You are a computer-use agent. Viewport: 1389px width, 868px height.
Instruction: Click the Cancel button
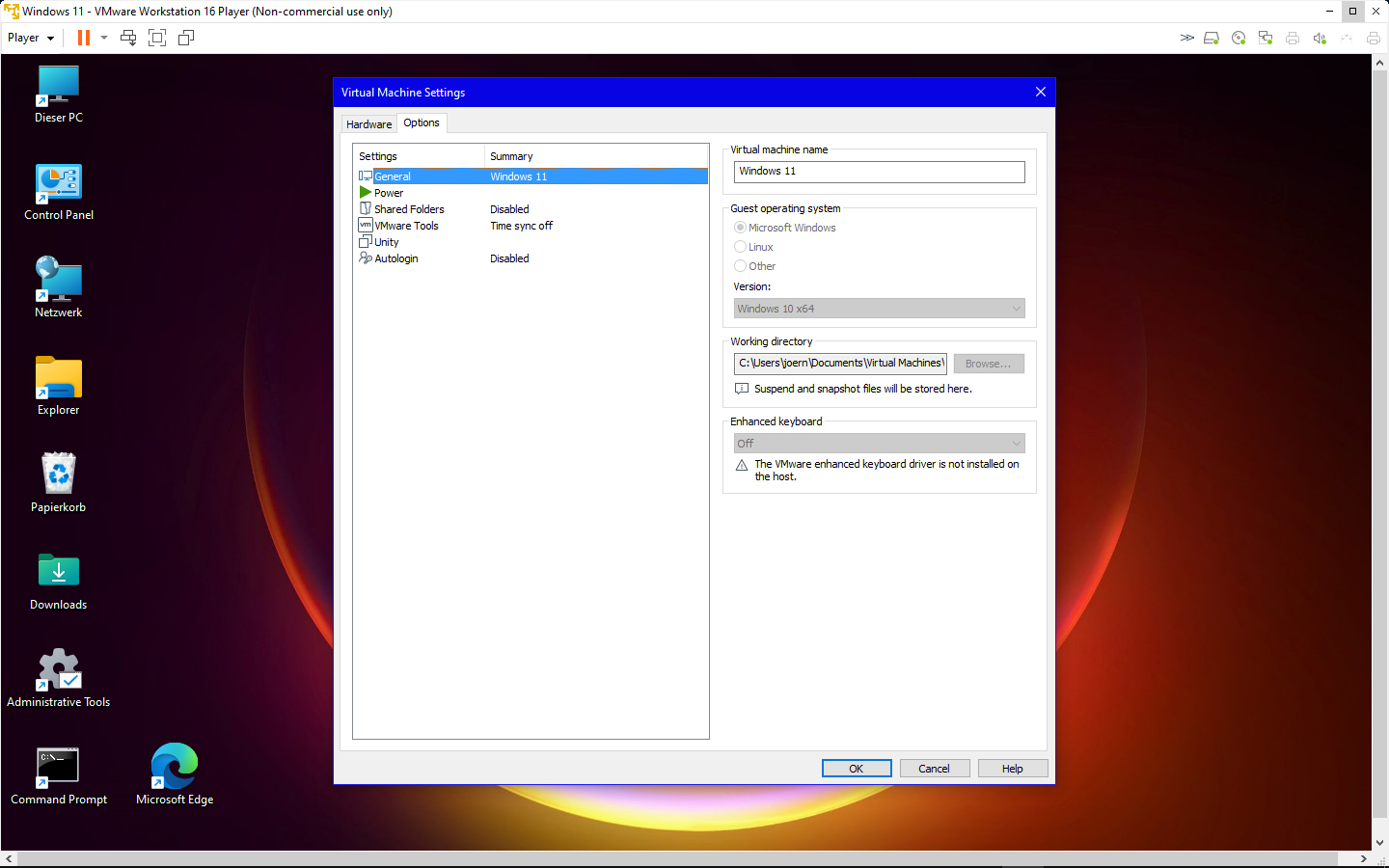point(934,769)
